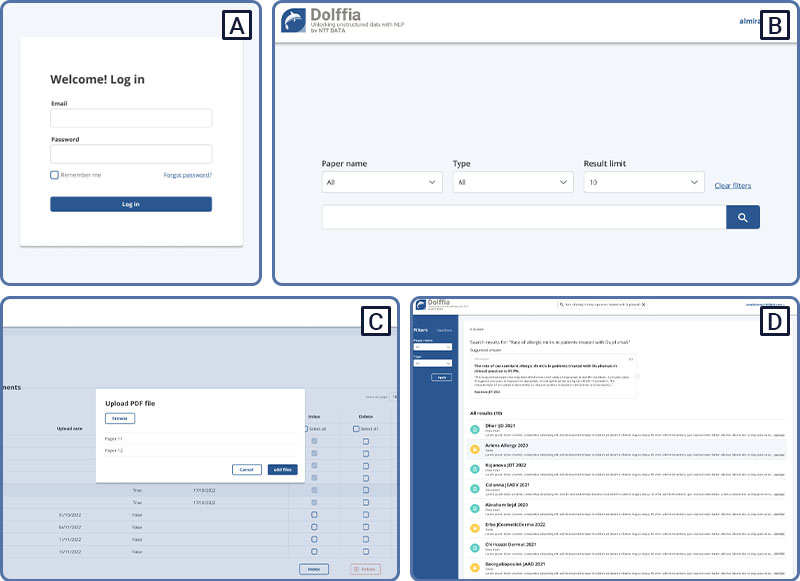The height and width of the screenshot is (581, 800).
Task: Click the back arrow next to Go back
Action: pyautogui.click(x=470, y=328)
